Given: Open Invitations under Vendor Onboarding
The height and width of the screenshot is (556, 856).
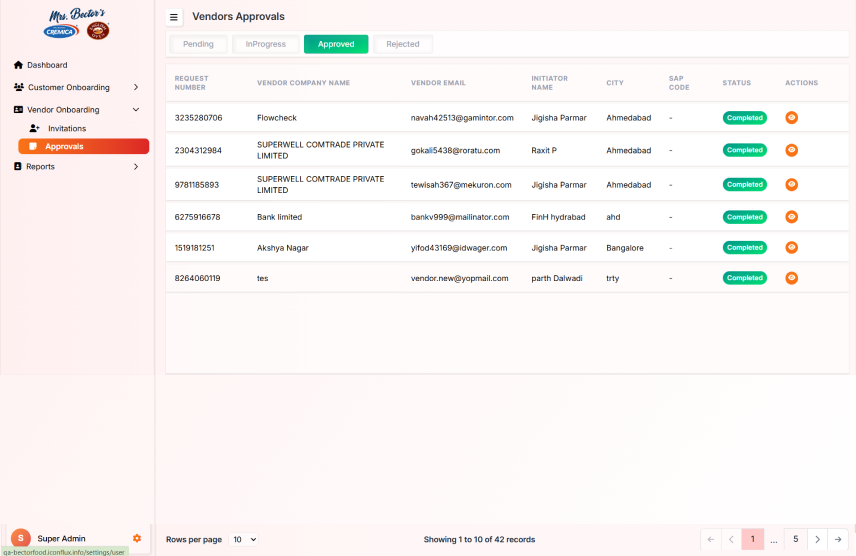Looking at the screenshot, I should point(67,128).
